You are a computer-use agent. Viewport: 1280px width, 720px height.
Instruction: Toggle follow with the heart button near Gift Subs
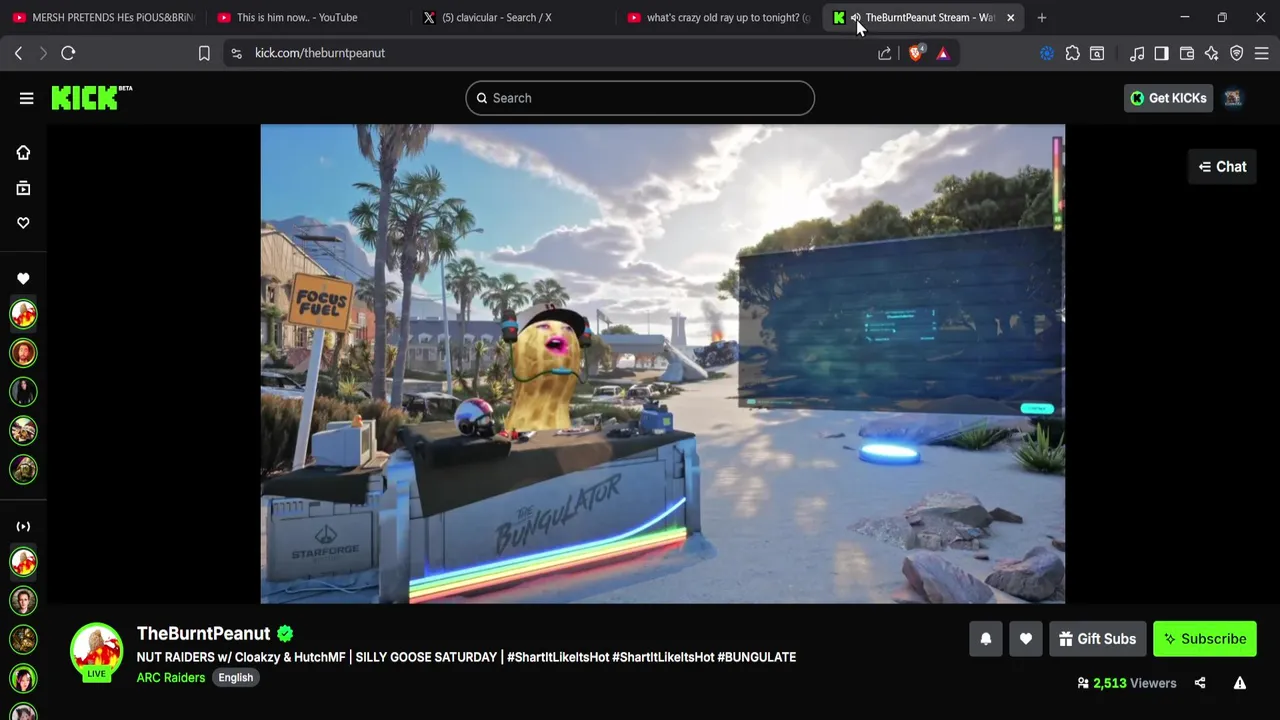point(1026,639)
